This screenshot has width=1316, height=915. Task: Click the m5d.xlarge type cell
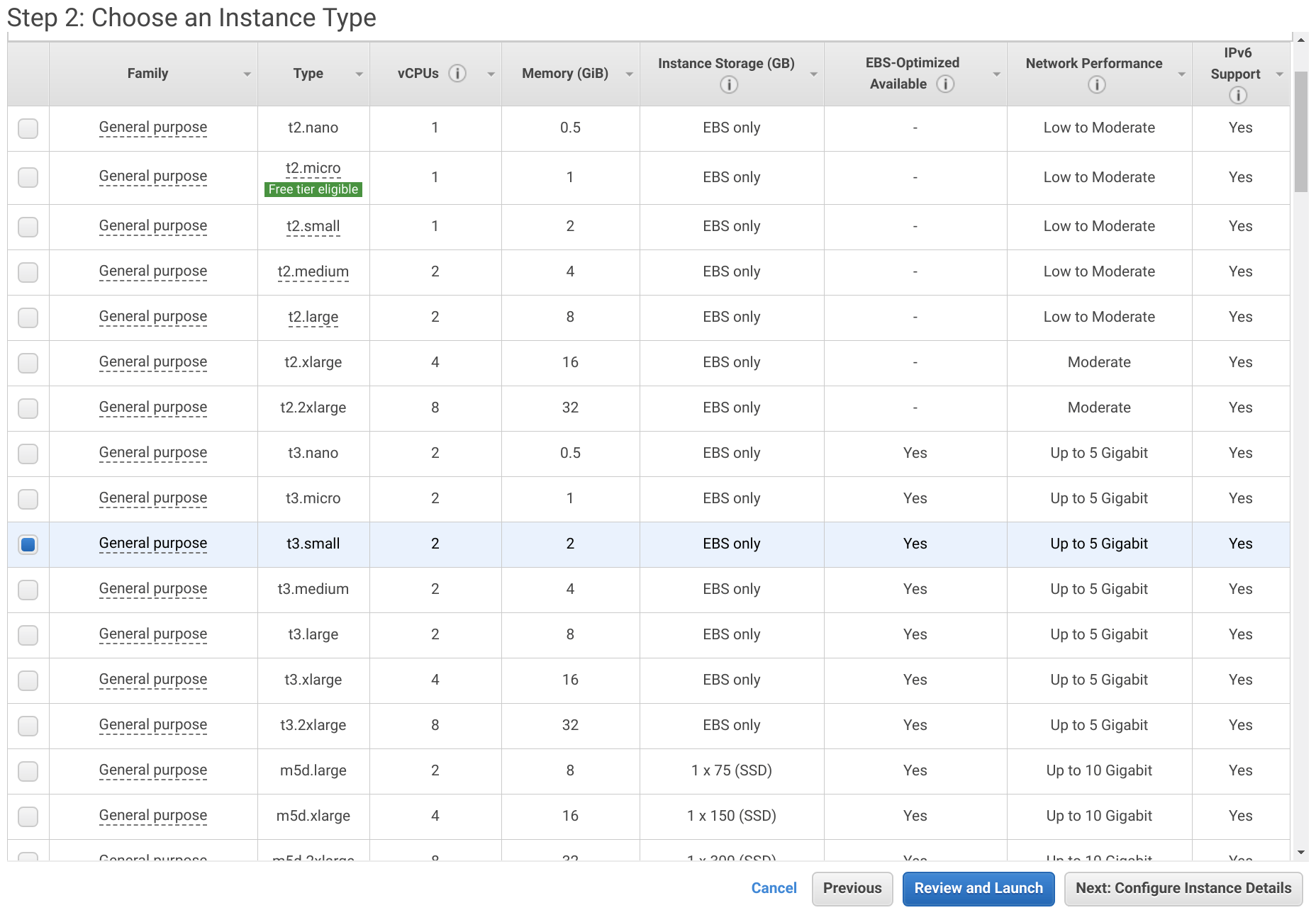[x=313, y=816]
